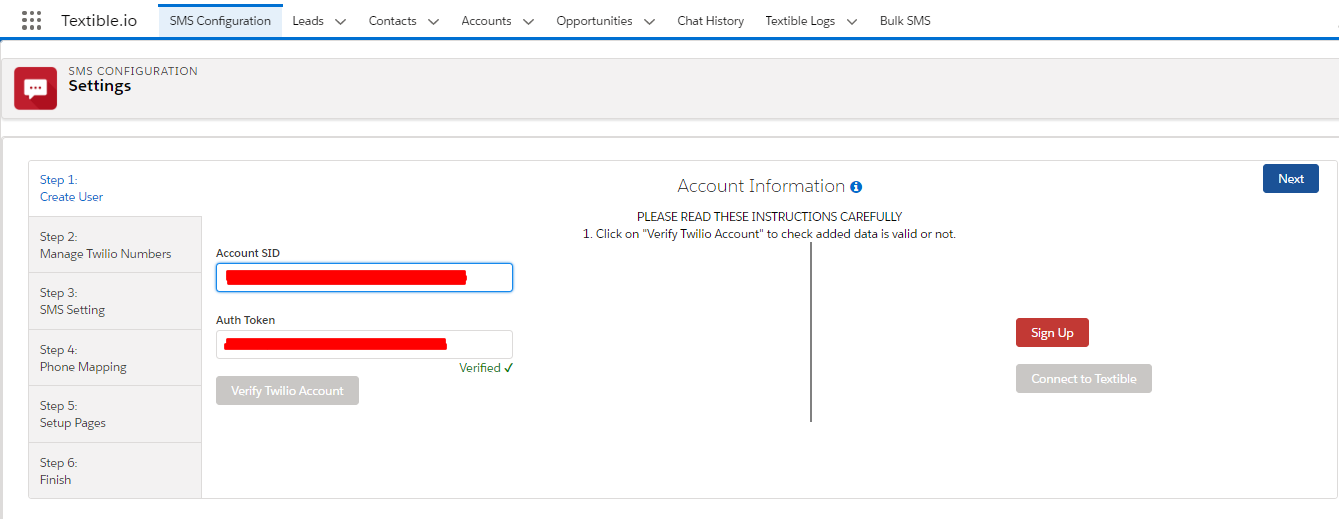1339x519 pixels.
Task: Open the Accounts tab
Action: tap(486, 20)
